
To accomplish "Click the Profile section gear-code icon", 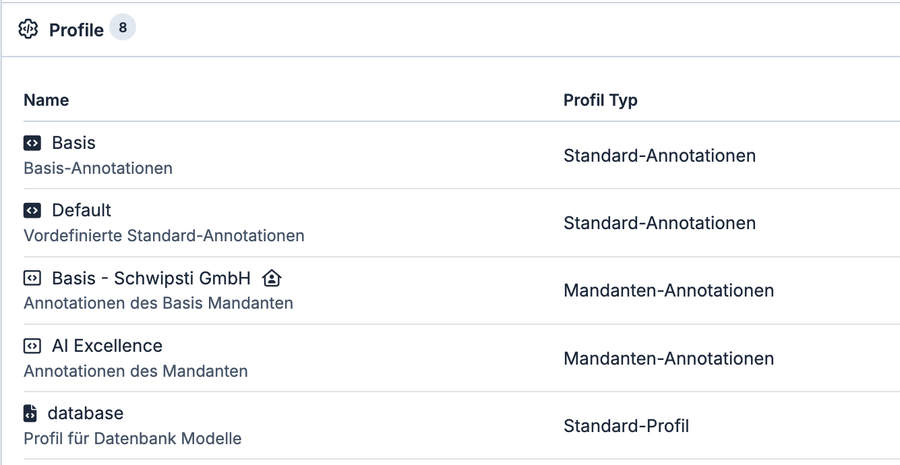I will 28,30.
